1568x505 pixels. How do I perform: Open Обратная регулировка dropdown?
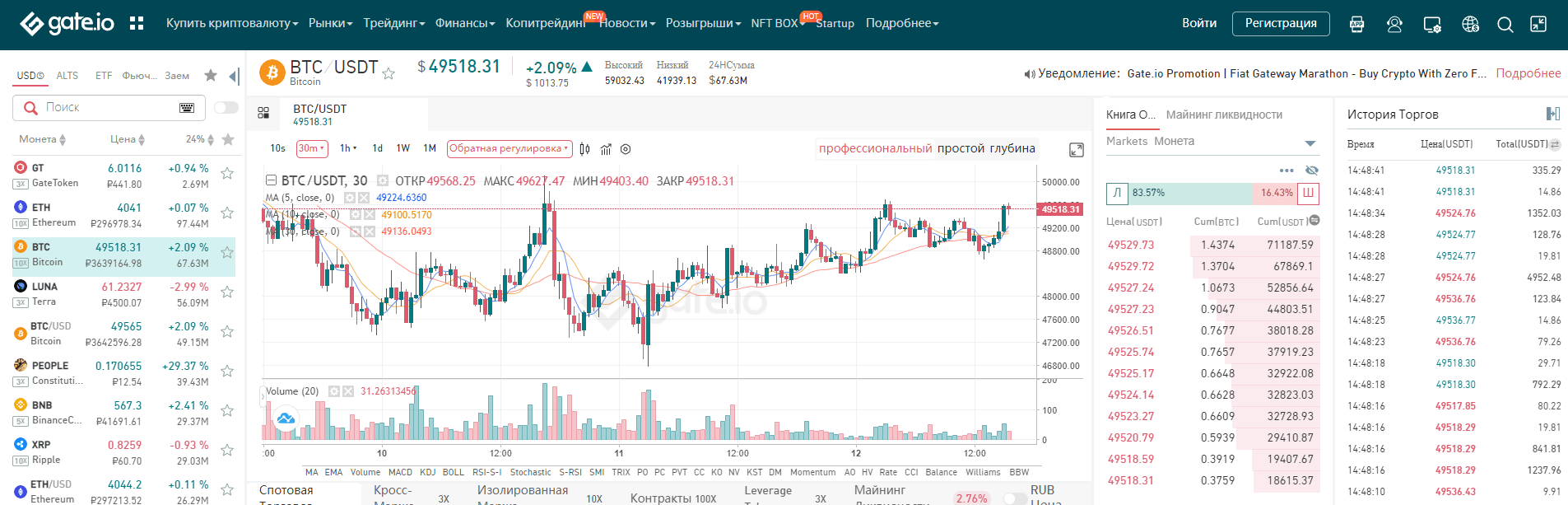coord(509,148)
